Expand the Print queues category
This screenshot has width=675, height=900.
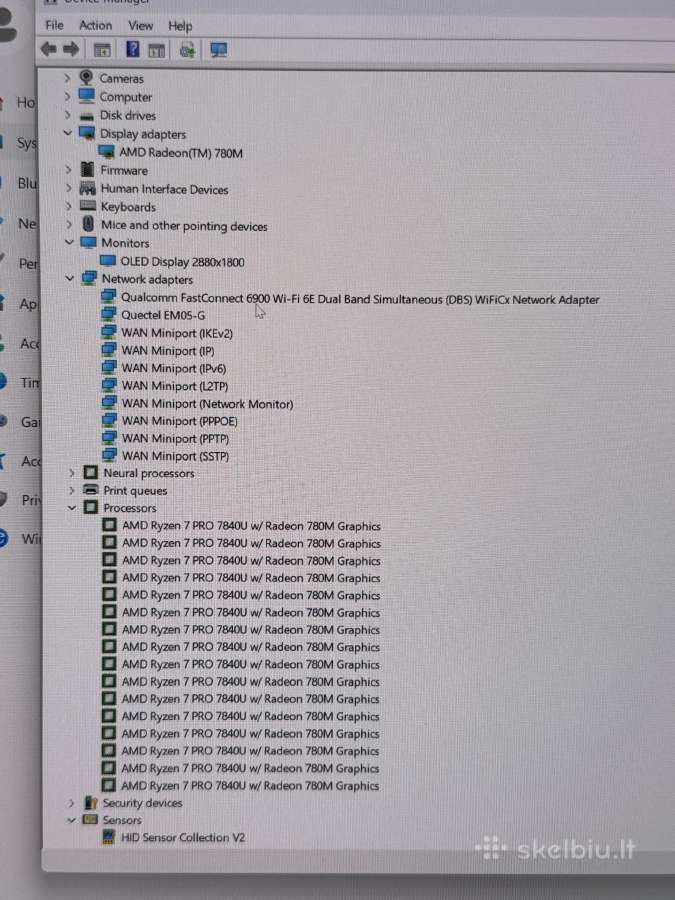(71, 490)
